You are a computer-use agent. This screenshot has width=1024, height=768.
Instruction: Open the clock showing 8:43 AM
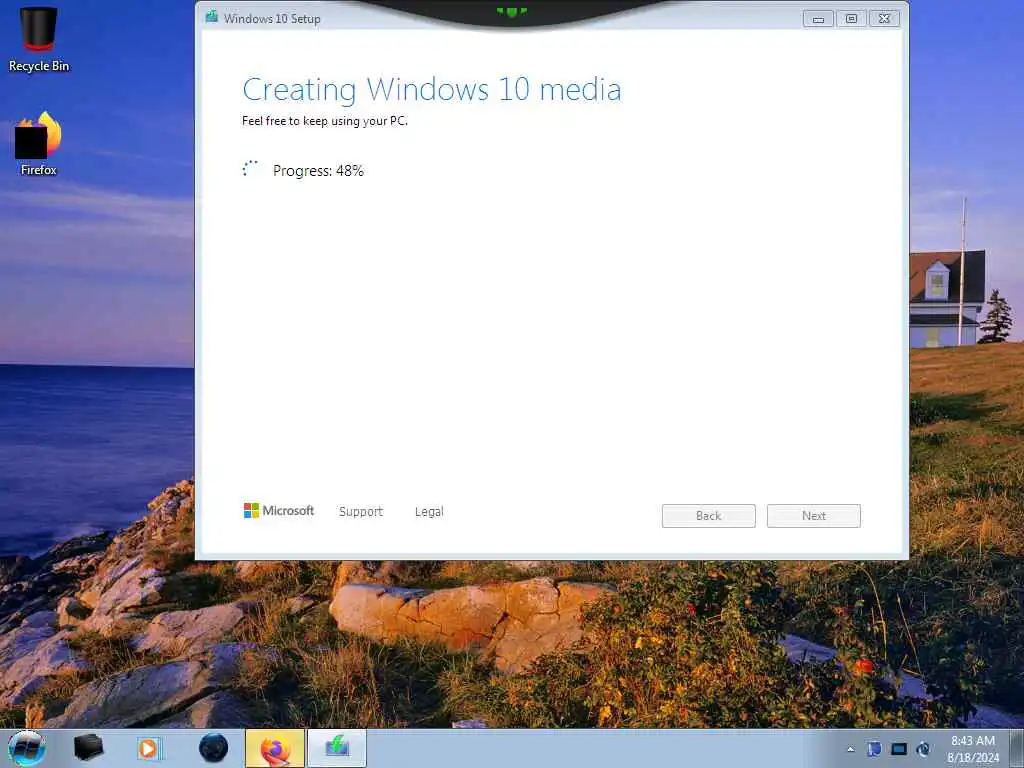coord(973,748)
